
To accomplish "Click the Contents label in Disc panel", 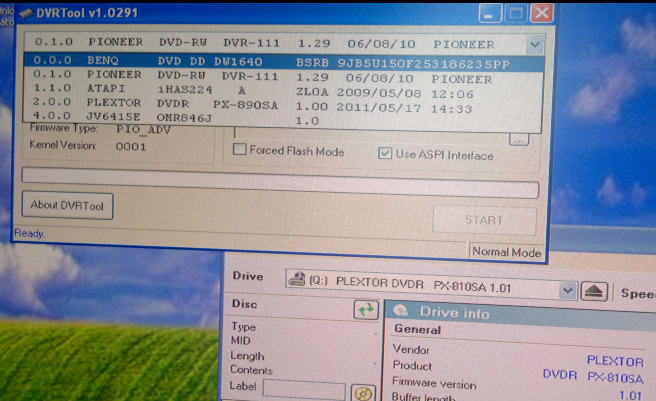I will coord(251,370).
